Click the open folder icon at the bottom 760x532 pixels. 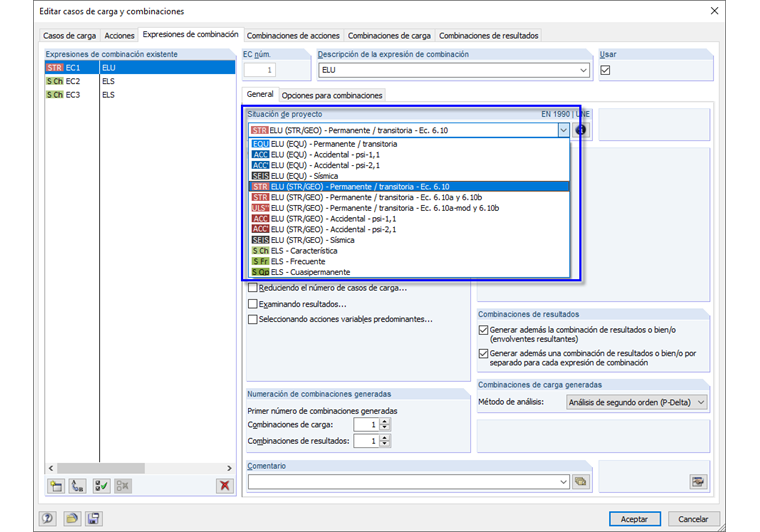72,519
